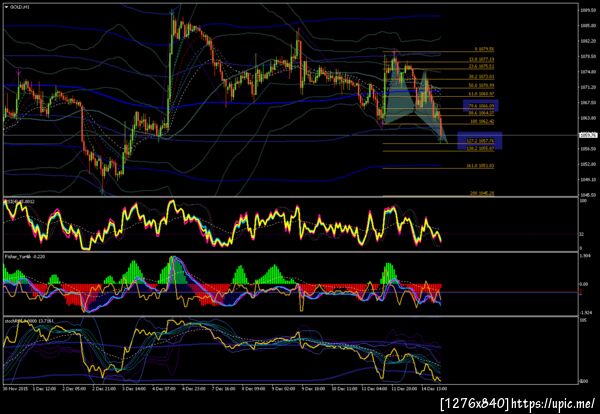Click the current price tag on price axis
Viewport: 600px width, 414px height.
point(589,135)
